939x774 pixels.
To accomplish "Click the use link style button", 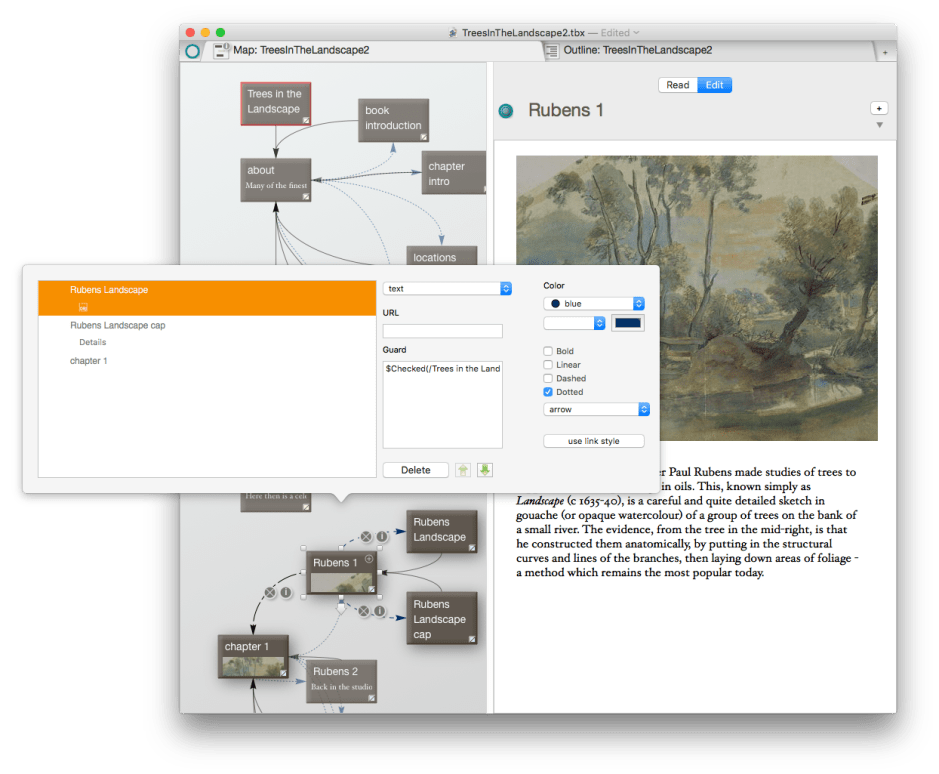I will click(x=594, y=441).
